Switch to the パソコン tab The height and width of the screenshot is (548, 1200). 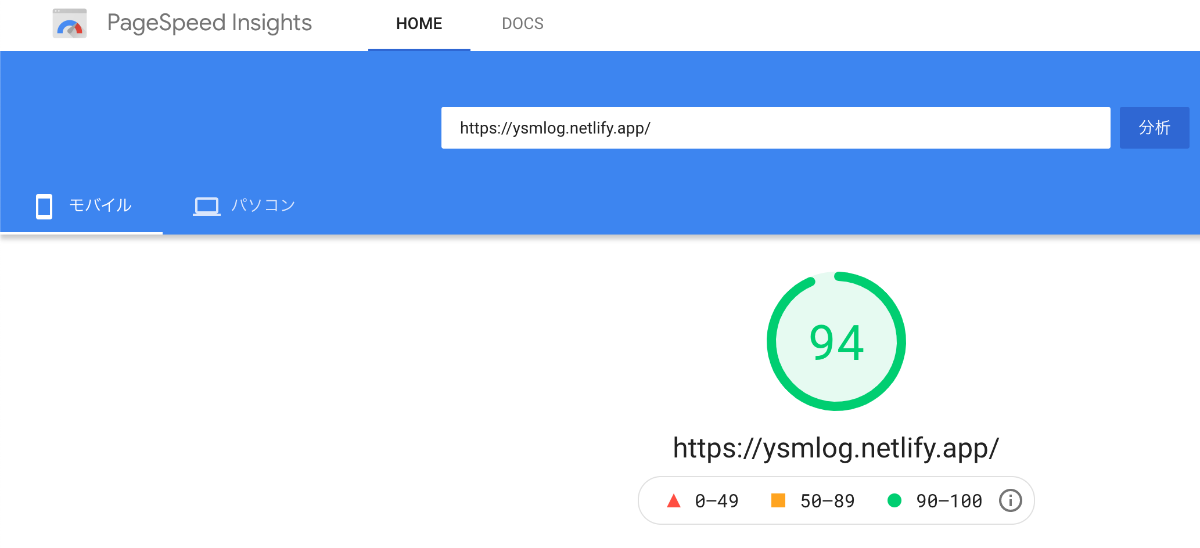(x=244, y=206)
